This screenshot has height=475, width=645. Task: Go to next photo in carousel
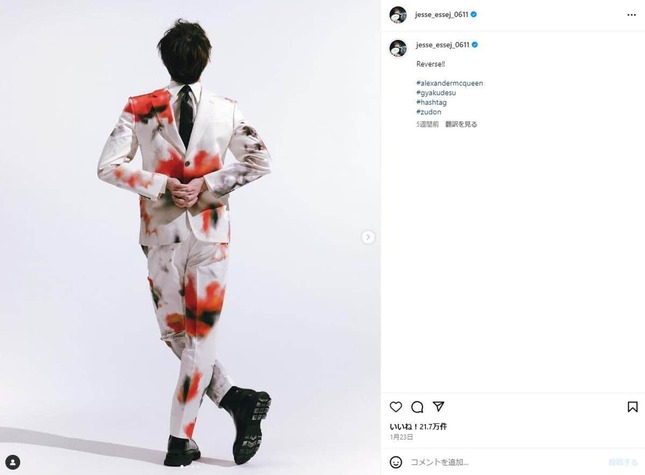368,237
